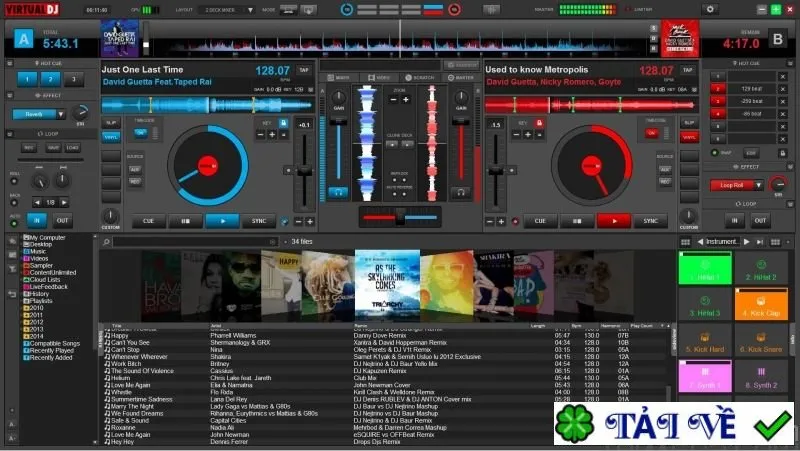Open the settings gear icon
Viewport: 800px width, 451px height.
pyautogui.click(x=710, y=9)
